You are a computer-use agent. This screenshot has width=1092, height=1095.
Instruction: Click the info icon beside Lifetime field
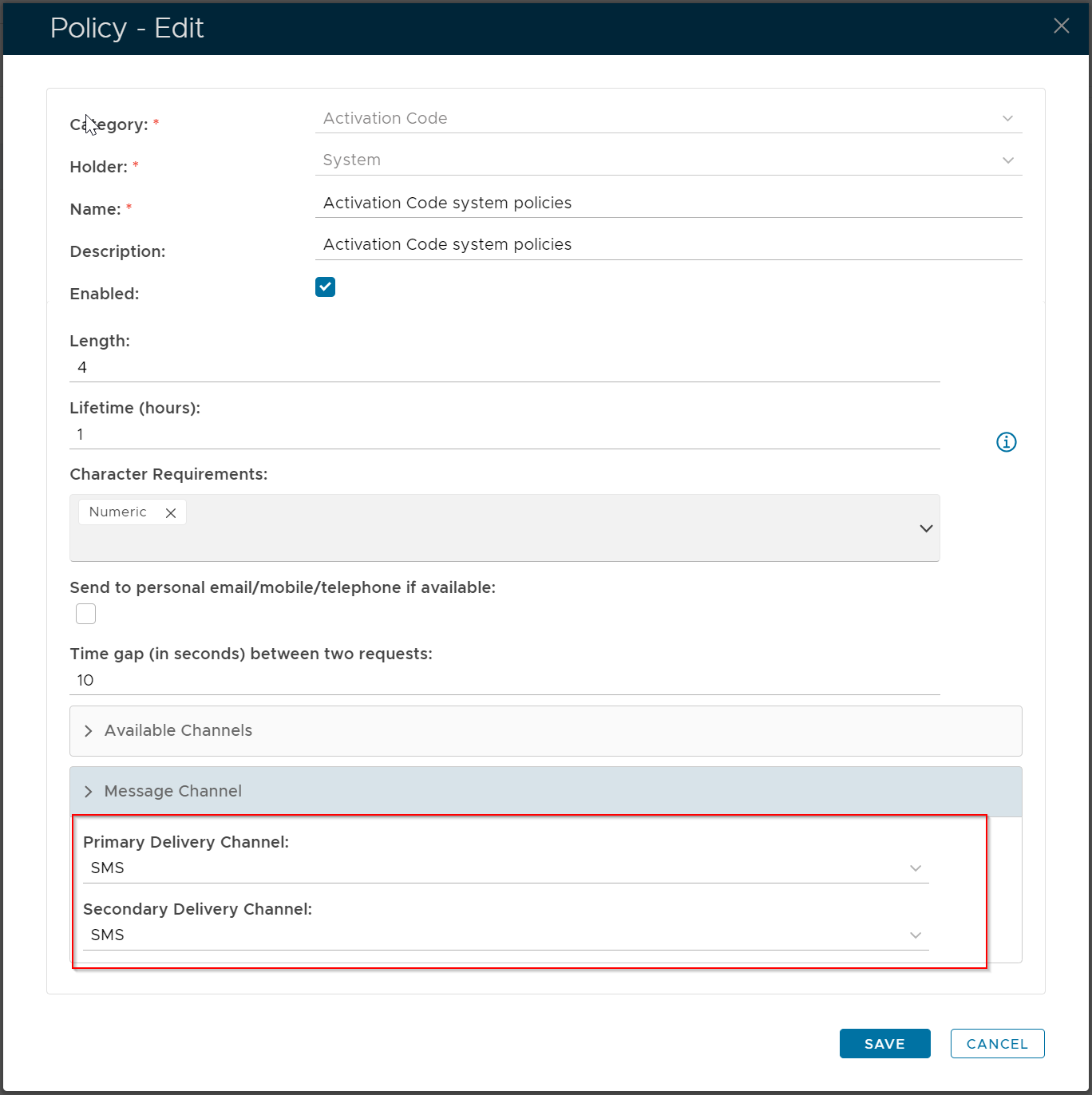point(1006,442)
